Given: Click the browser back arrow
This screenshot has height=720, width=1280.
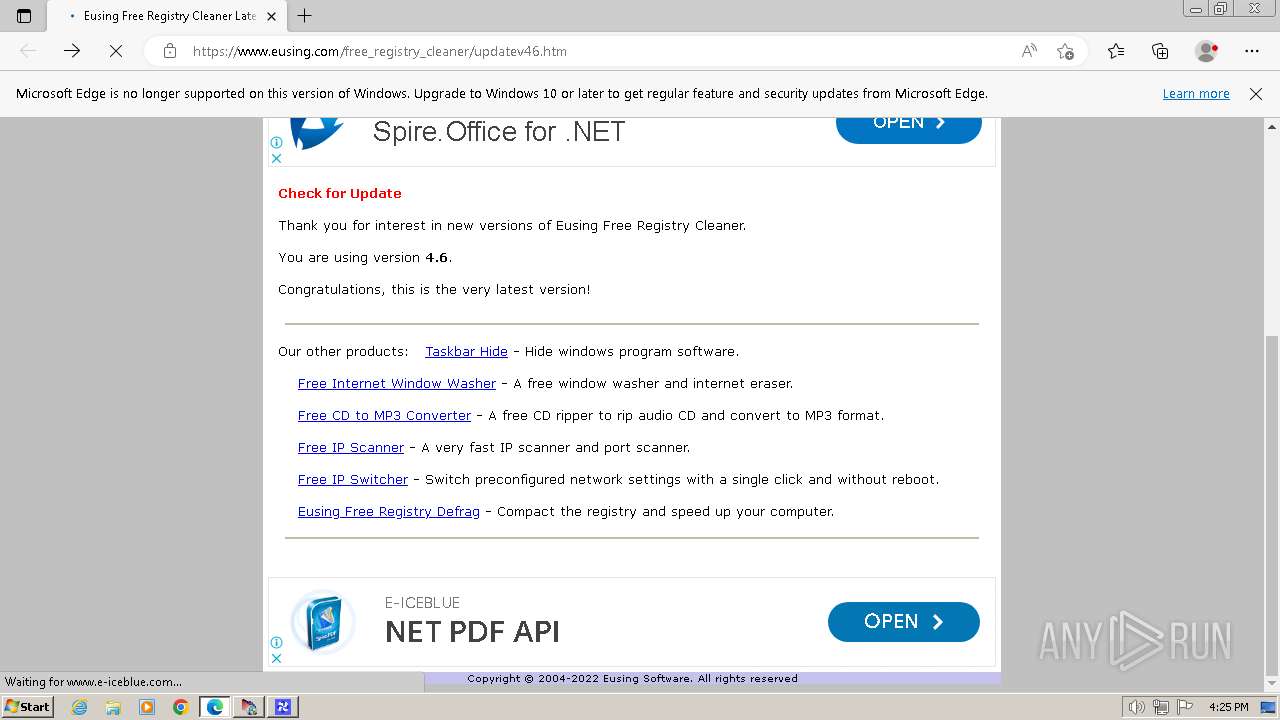Looking at the screenshot, I should pyautogui.click(x=28, y=51).
